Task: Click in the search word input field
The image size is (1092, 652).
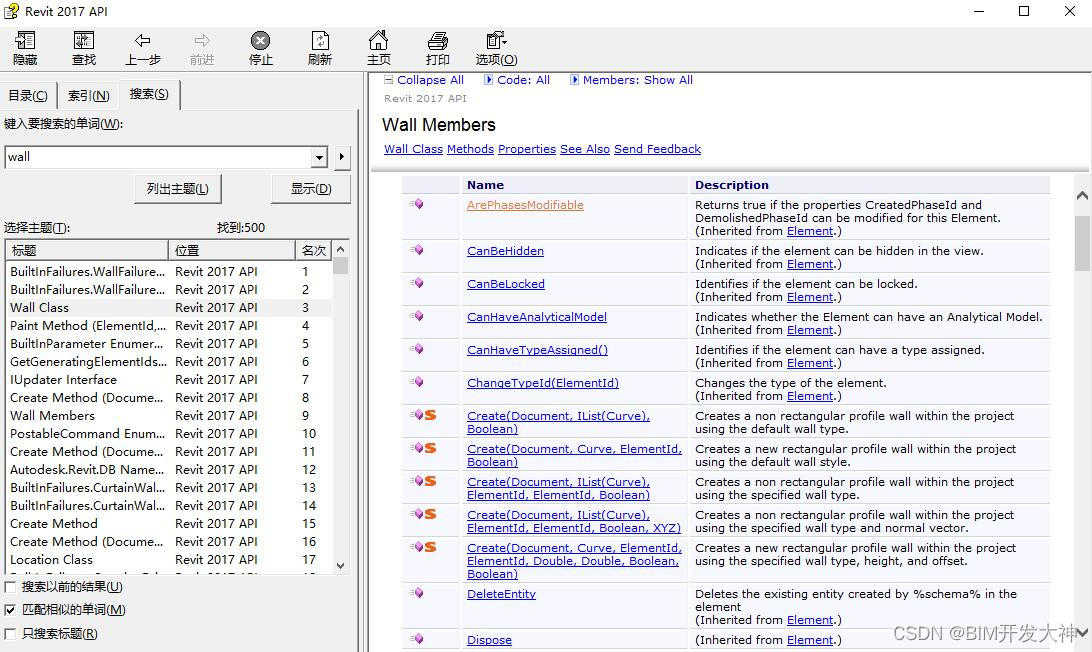Action: pos(158,157)
